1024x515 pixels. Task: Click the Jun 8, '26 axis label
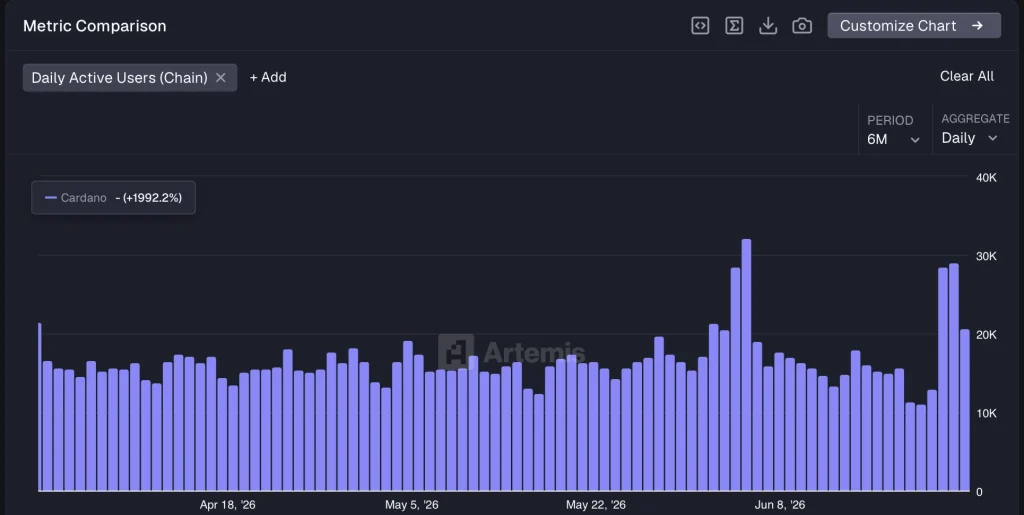click(780, 505)
